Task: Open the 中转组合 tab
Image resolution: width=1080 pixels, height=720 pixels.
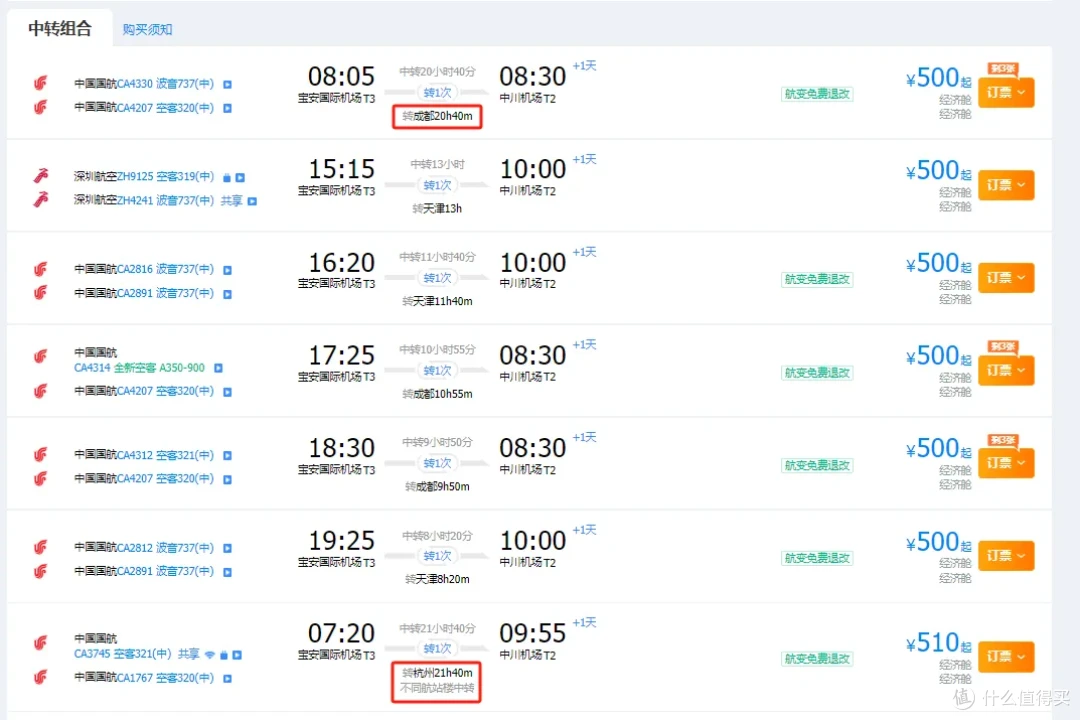Action: coord(60,28)
